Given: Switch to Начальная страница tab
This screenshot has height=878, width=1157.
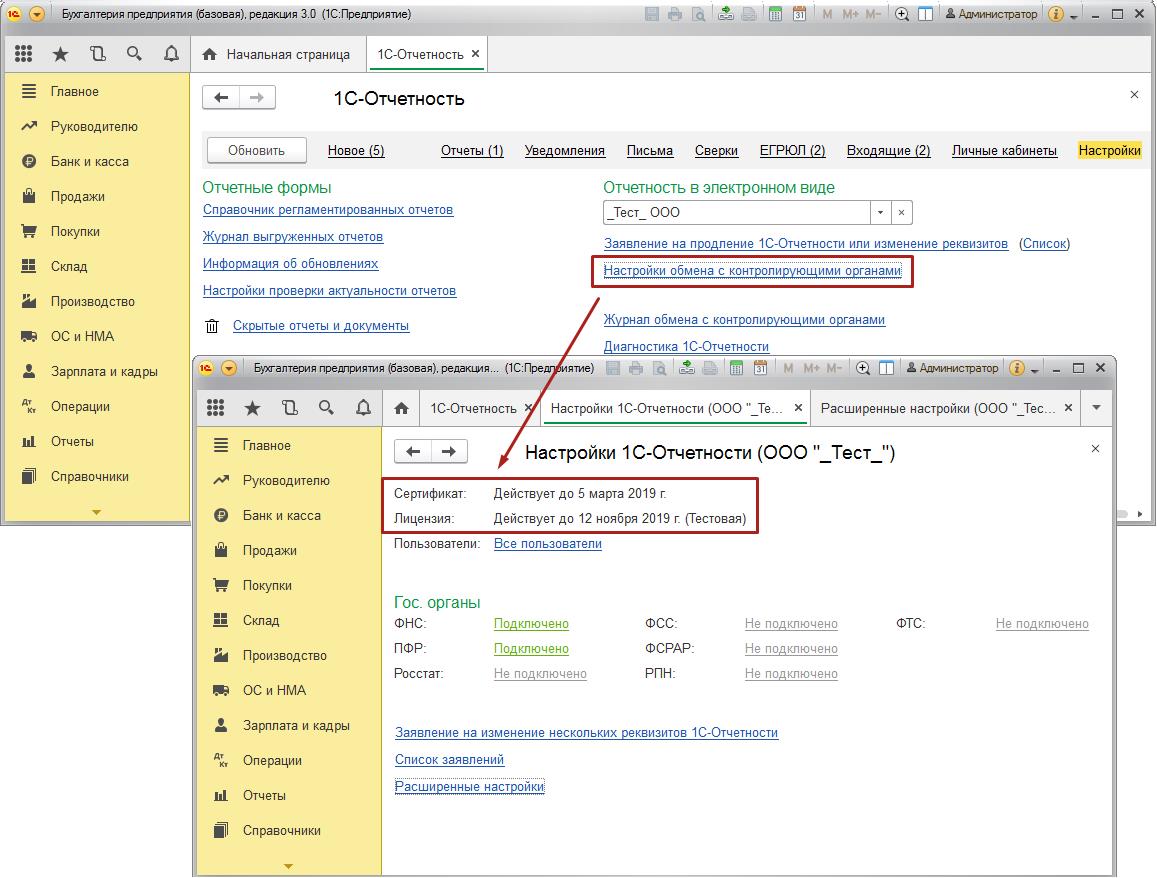Looking at the screenshot, I should click(x=279, y=55).
